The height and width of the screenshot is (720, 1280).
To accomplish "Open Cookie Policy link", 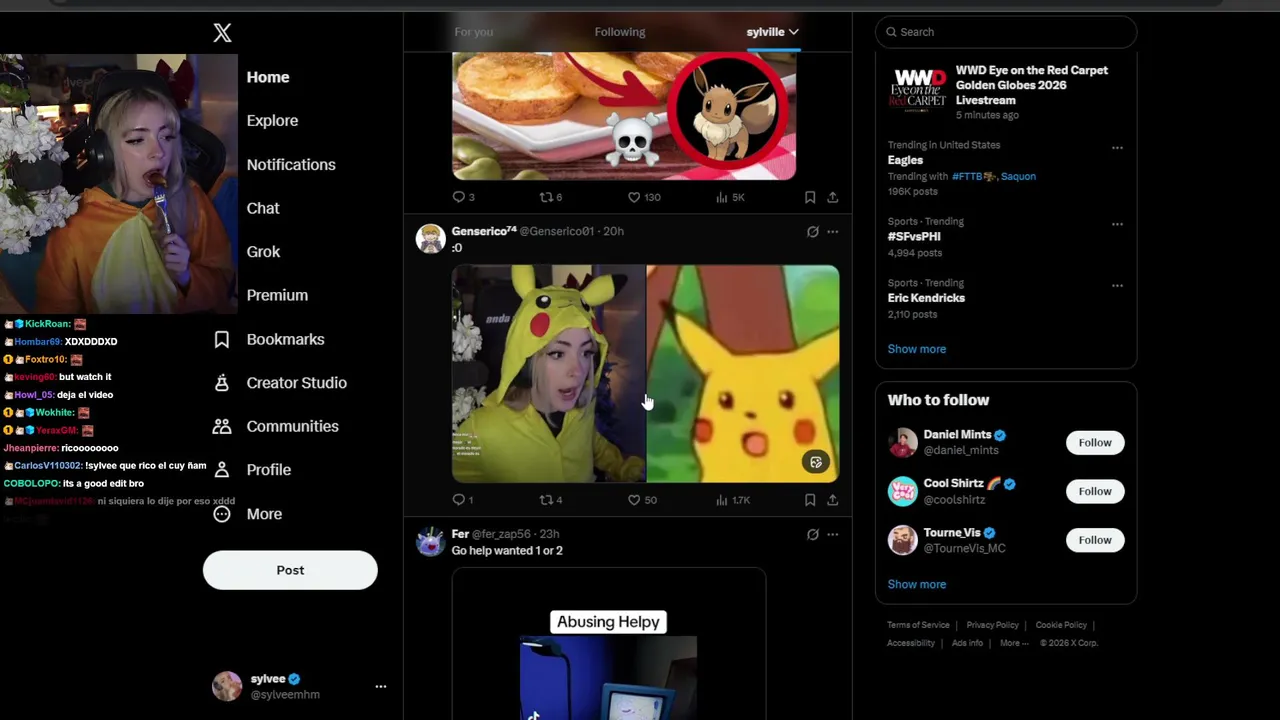I will click(x=1061, y=625).
